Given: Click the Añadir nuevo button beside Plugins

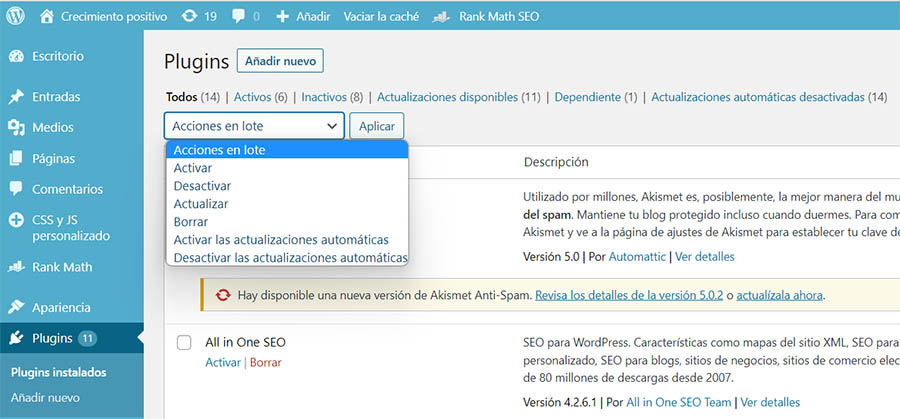Looking at the screenshot, I should pos(280,61).
